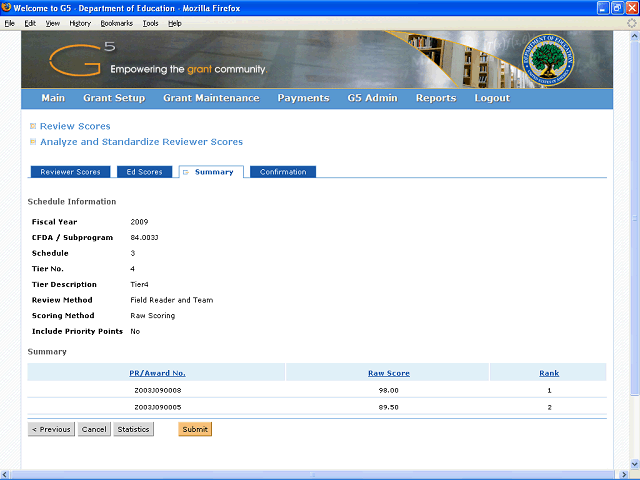Click the small icon on the Summary tab
Screen dimensions: 640x480
click(x=186, y=172)
